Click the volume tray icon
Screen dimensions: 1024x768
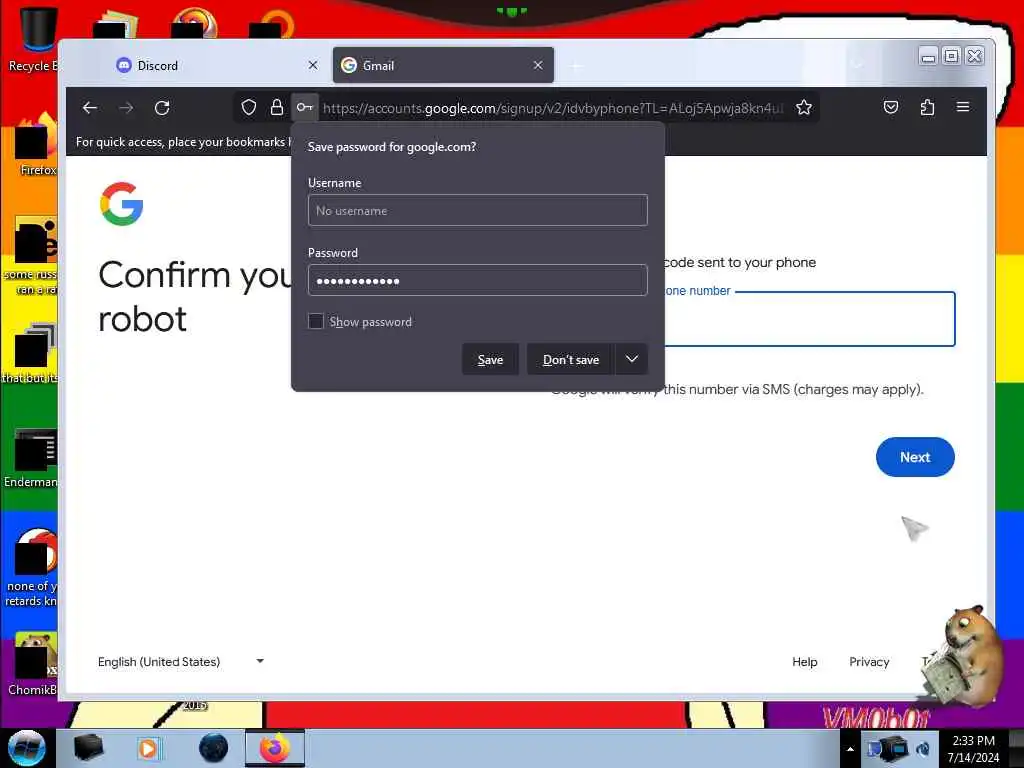[x=923, y=748]
